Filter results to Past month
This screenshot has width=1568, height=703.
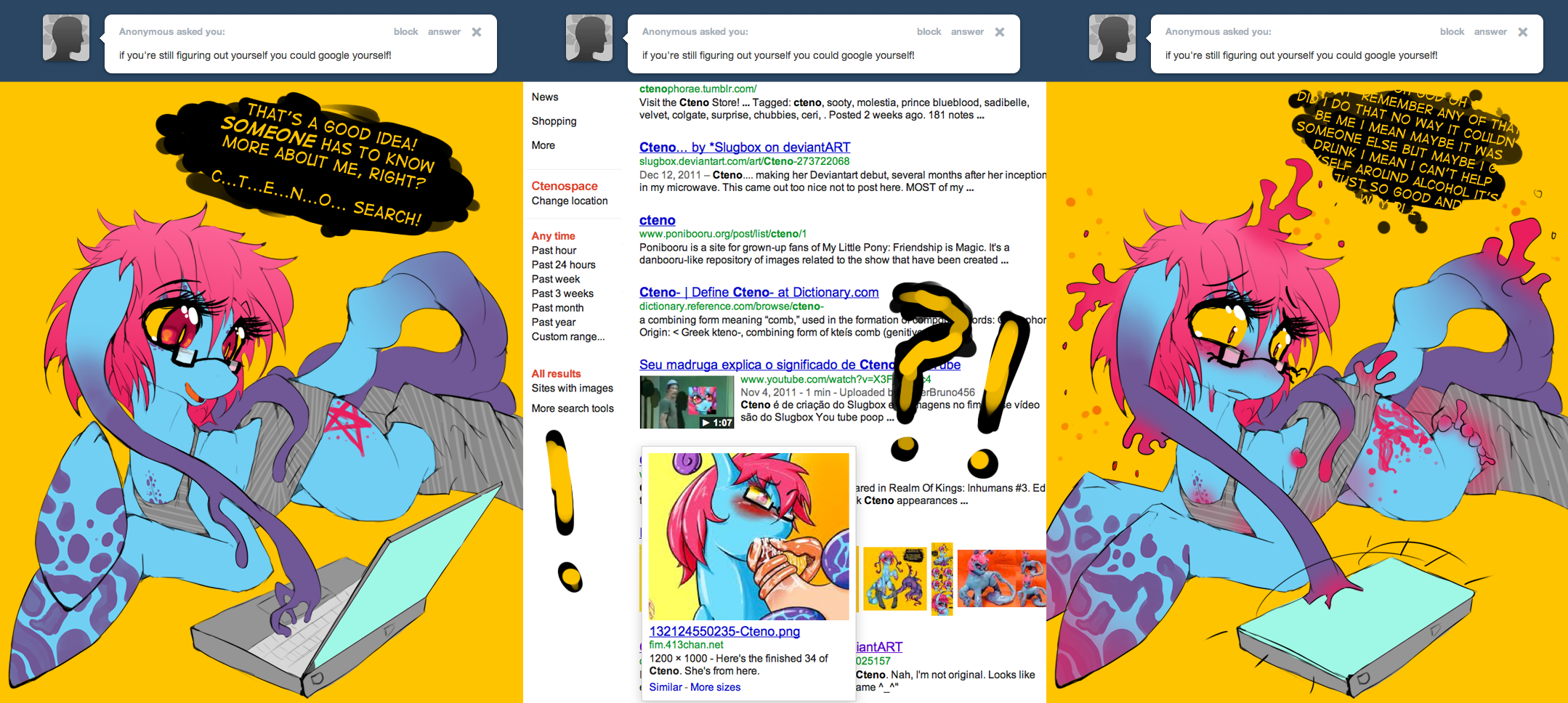pos(557,308)
